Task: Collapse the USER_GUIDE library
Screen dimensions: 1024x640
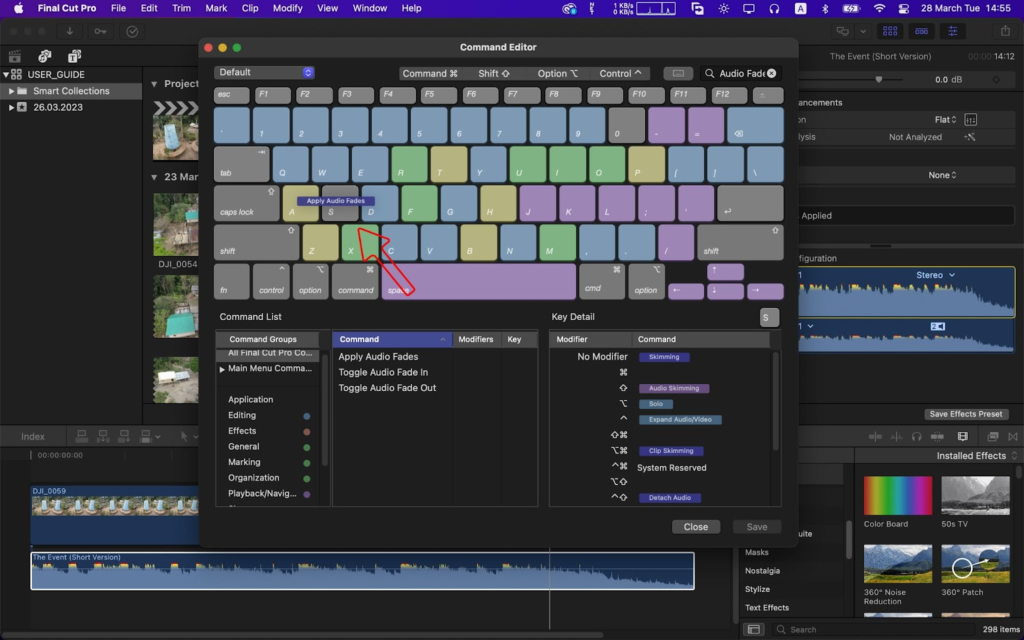Action: click(x=6, y=74)
